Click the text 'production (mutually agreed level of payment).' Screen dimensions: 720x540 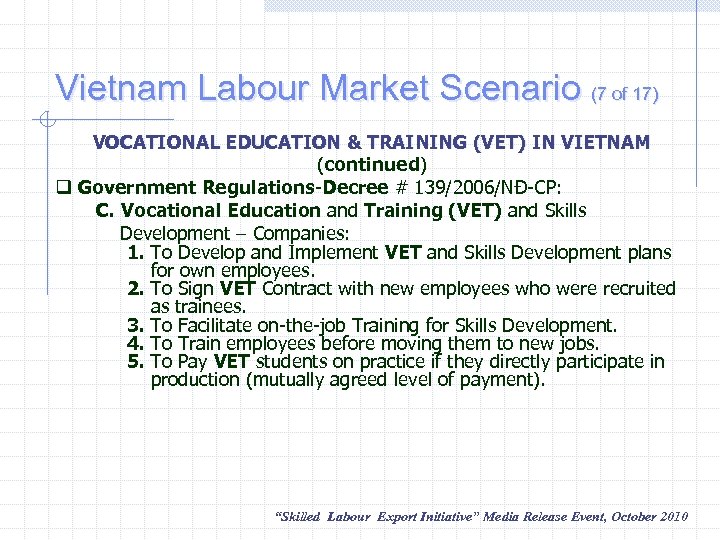pos(348,380)
